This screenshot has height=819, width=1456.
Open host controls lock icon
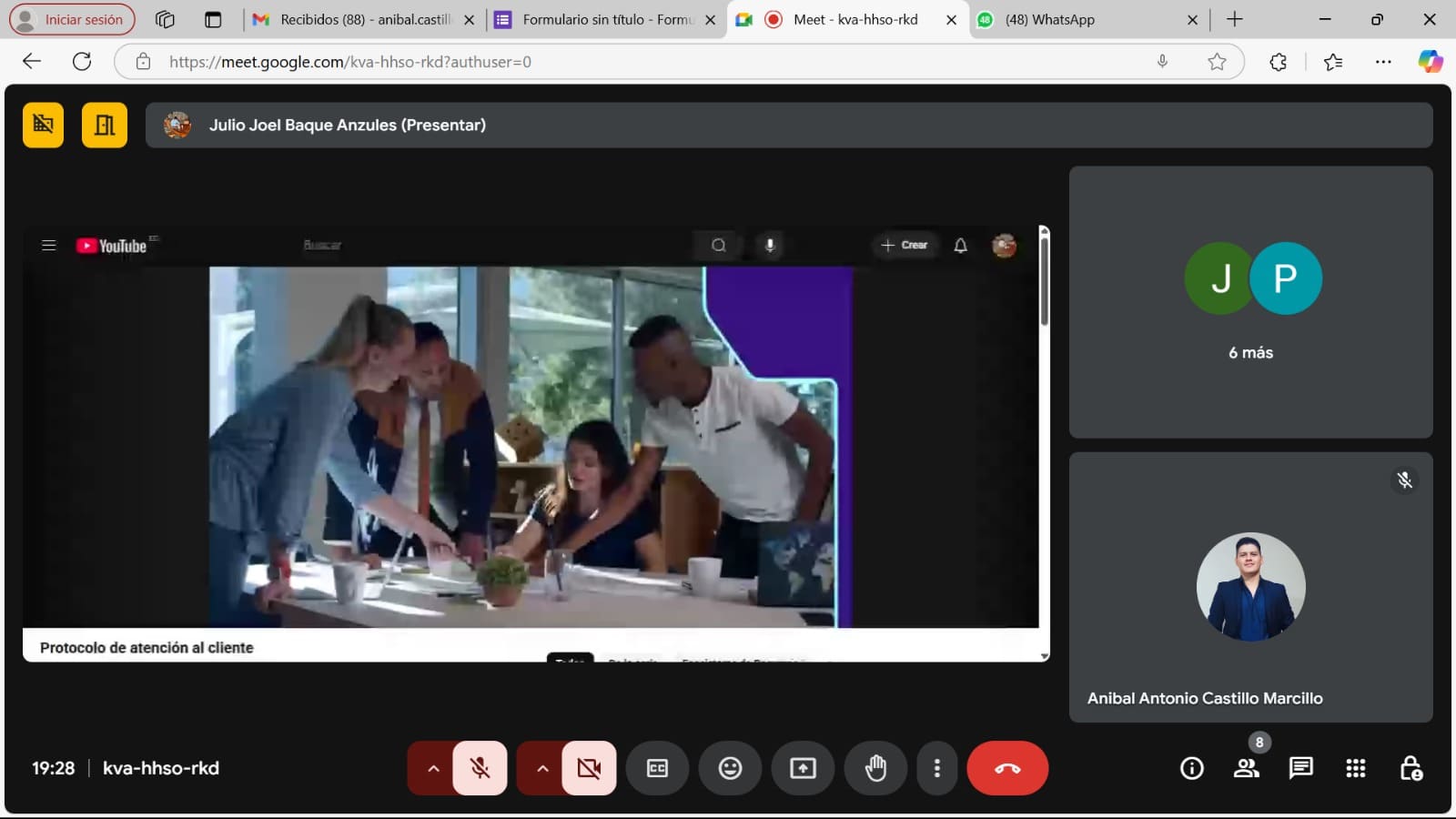[x=1410, y=768]
